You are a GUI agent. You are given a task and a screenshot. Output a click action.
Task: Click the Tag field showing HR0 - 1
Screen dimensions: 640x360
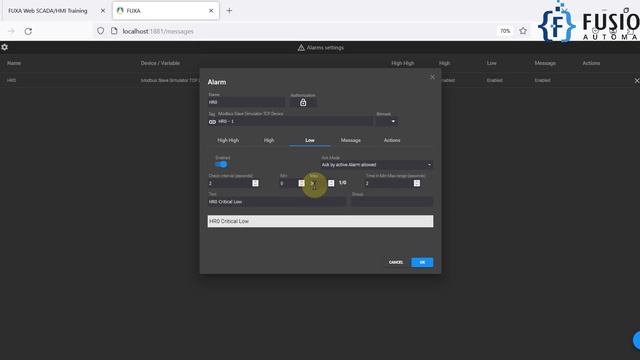pyautogui.click(x=294, y=121)
